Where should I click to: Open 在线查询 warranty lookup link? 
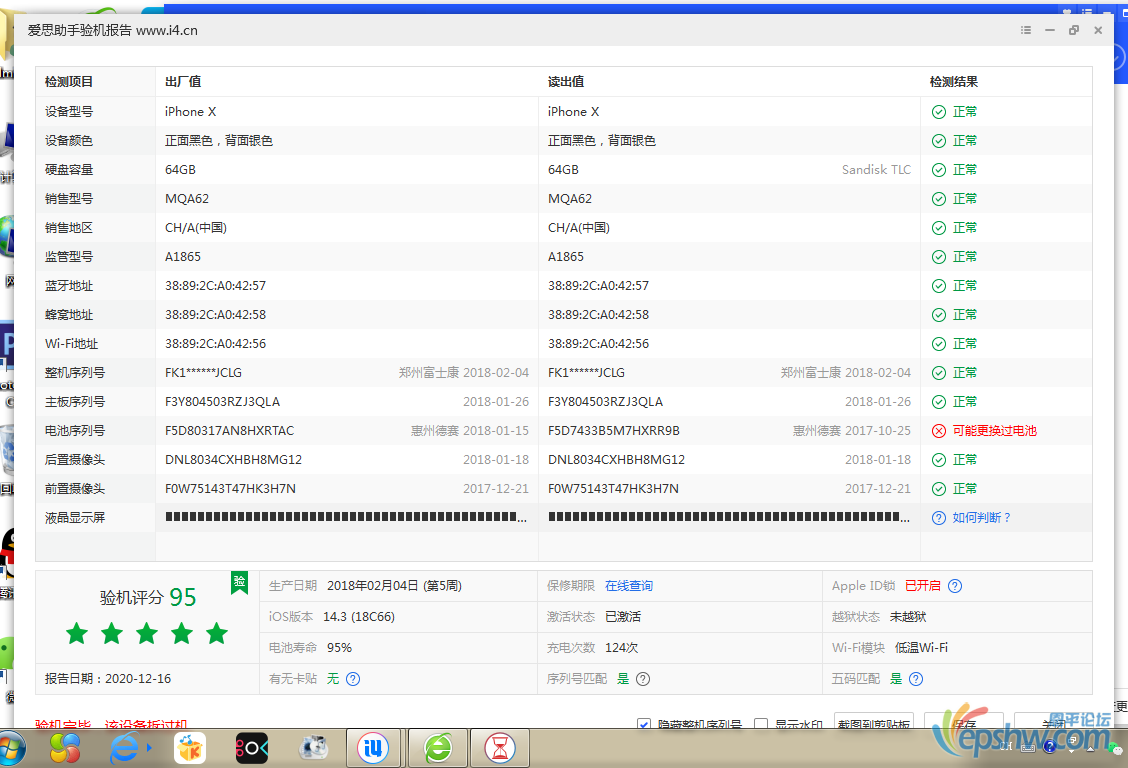(629, 586)
